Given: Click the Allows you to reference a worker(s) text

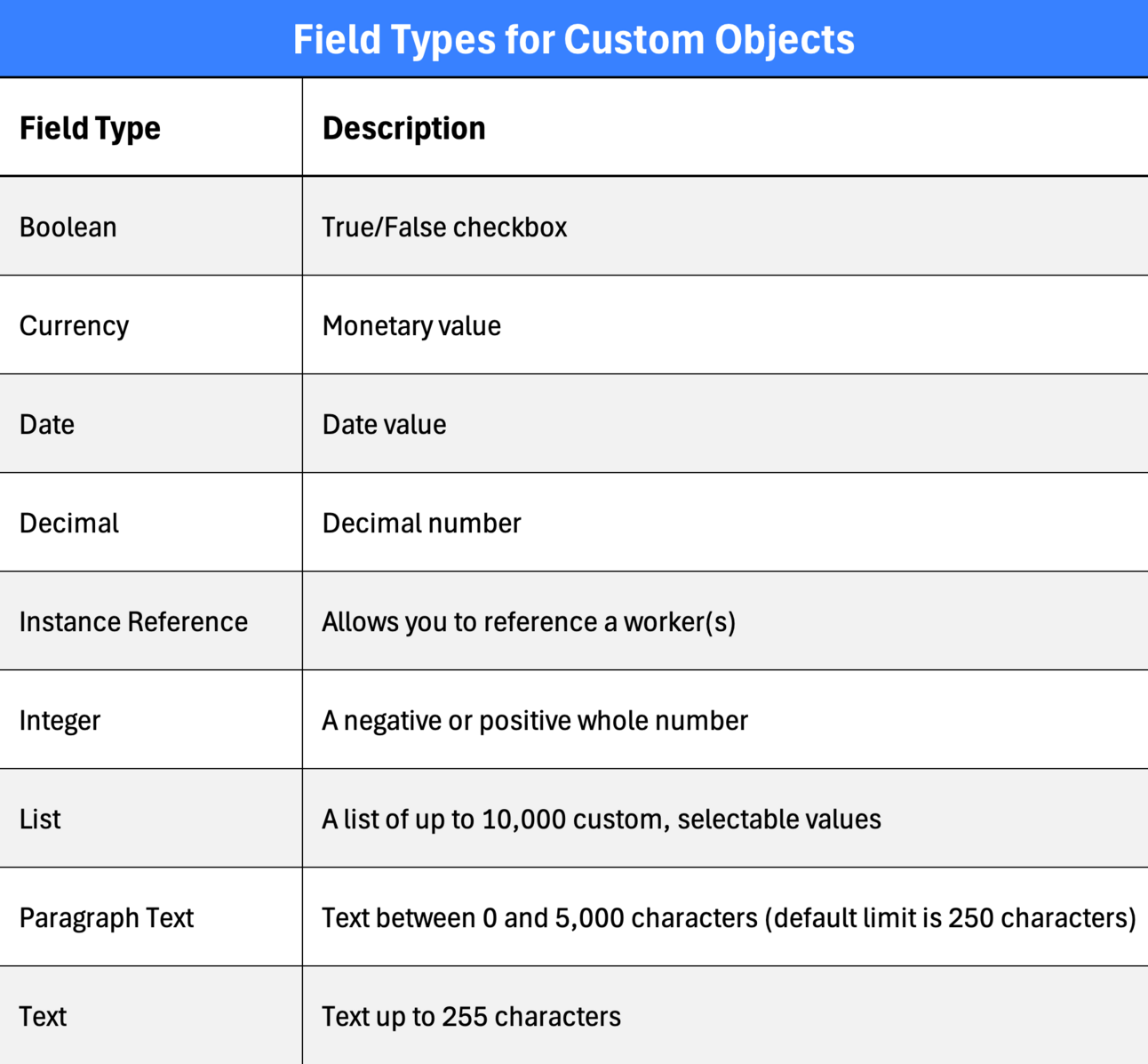Looking at the screenshot, I should [x=529, y=621].
